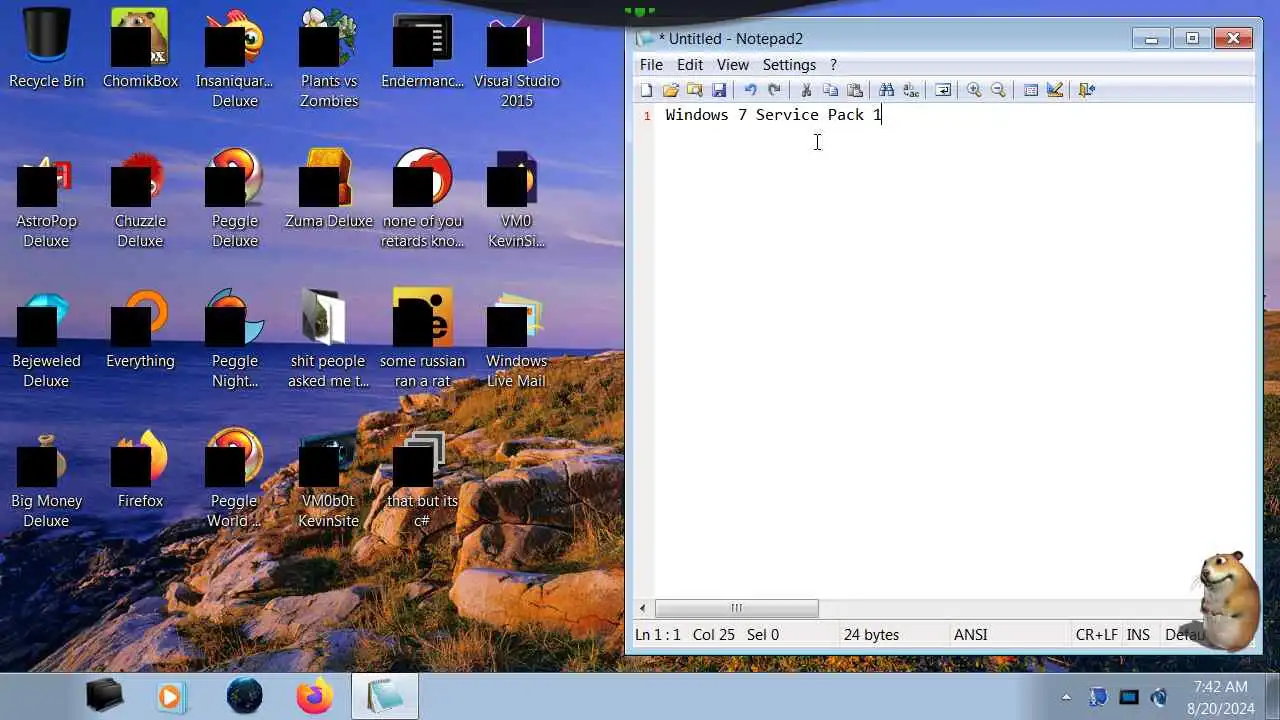Toggle word wrap toolbar icon
Viewport: 1280px width, 720px height.
tap(942, 90)
